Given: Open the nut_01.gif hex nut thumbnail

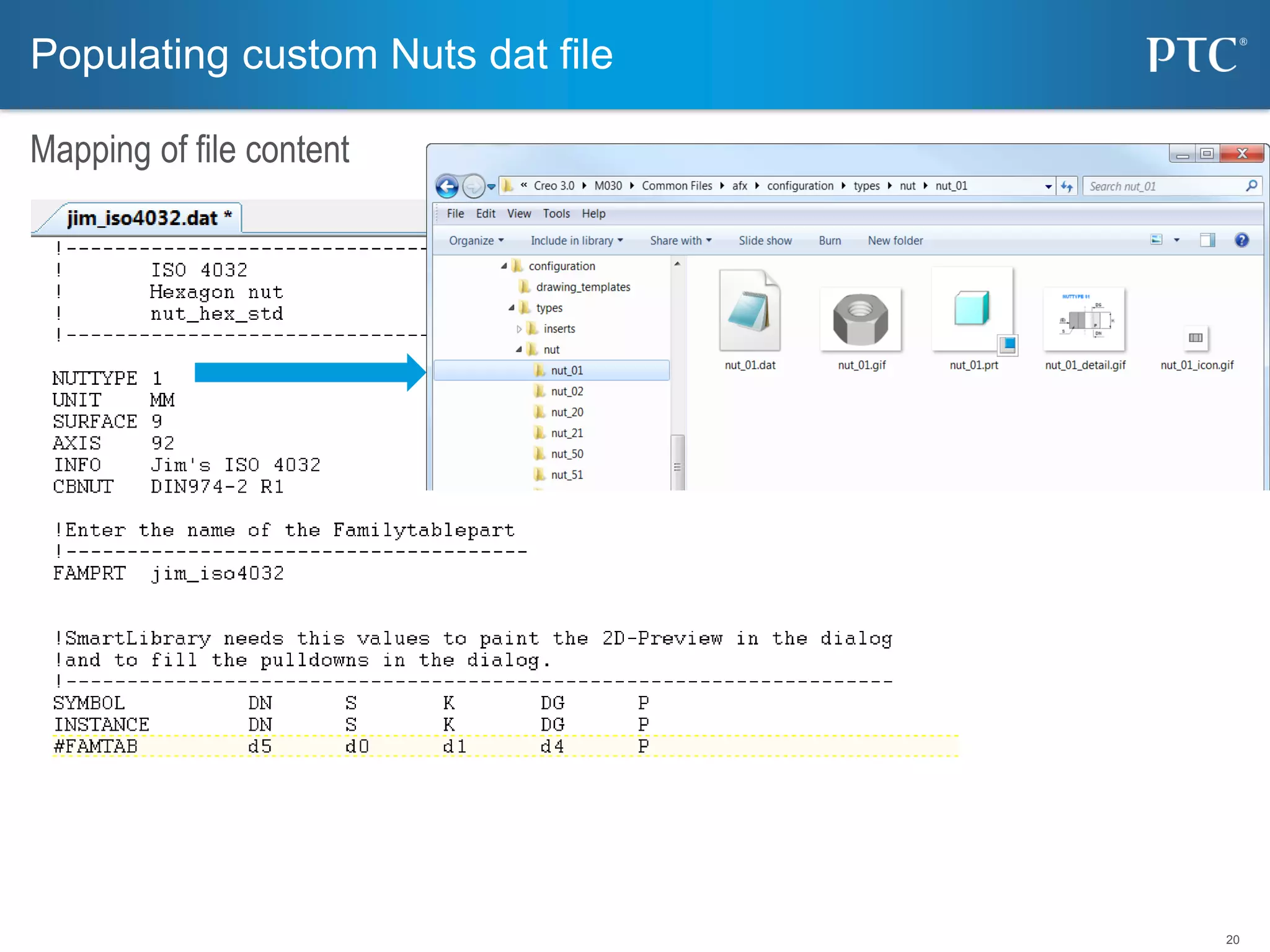Looking at the screenshot, I should pyautogui.click(x=861, y=320).
